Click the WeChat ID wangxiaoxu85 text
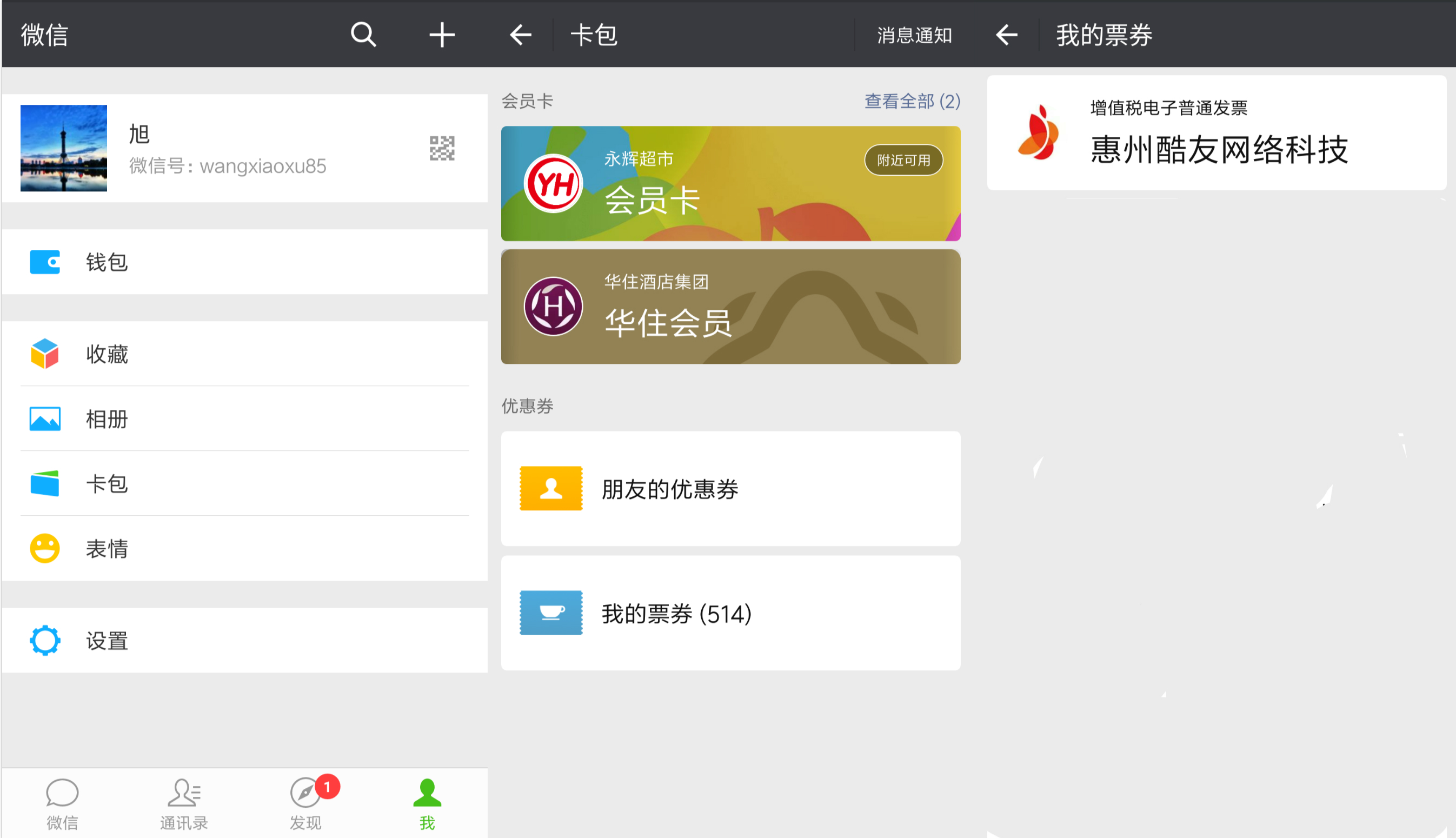The height and width of the screenshot is (838, 1456). click(x=262, y=167)
